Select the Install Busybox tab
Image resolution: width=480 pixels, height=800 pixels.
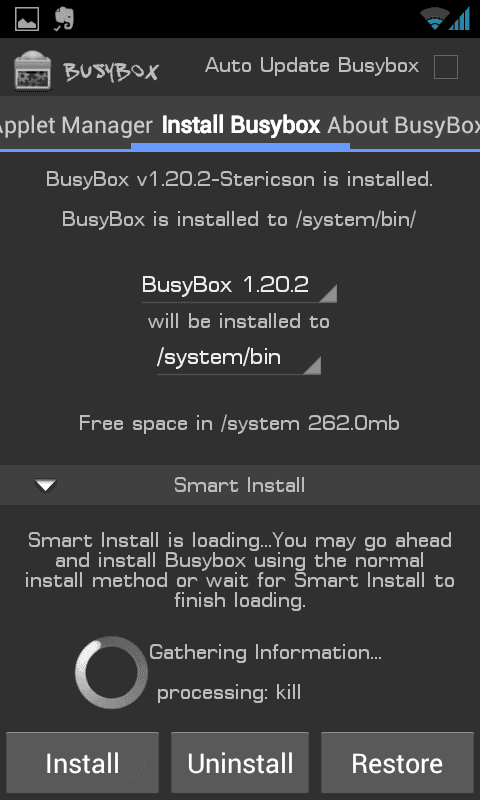[241, 125]
